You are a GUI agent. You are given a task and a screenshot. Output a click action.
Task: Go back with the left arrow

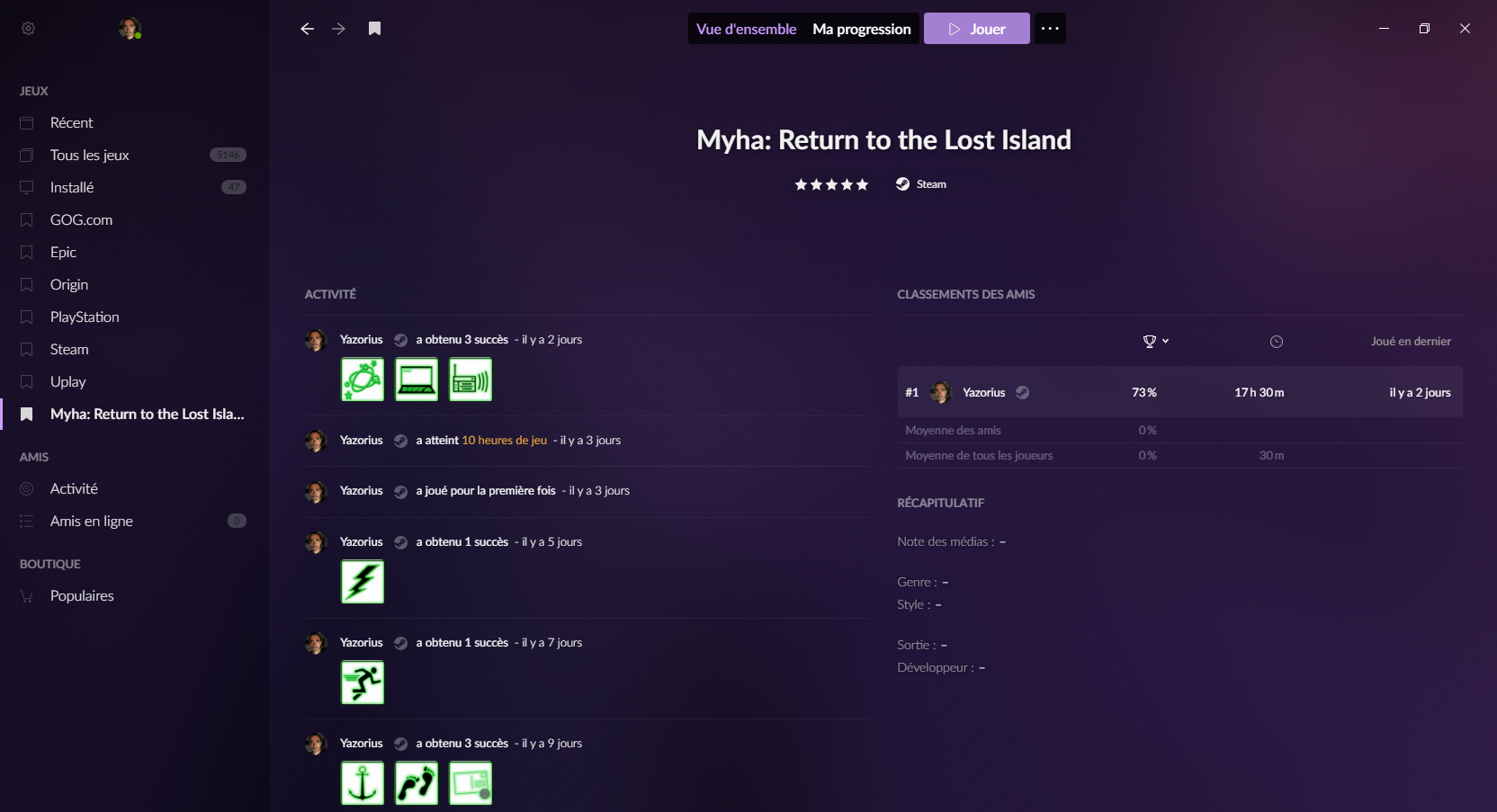(307, 29)
